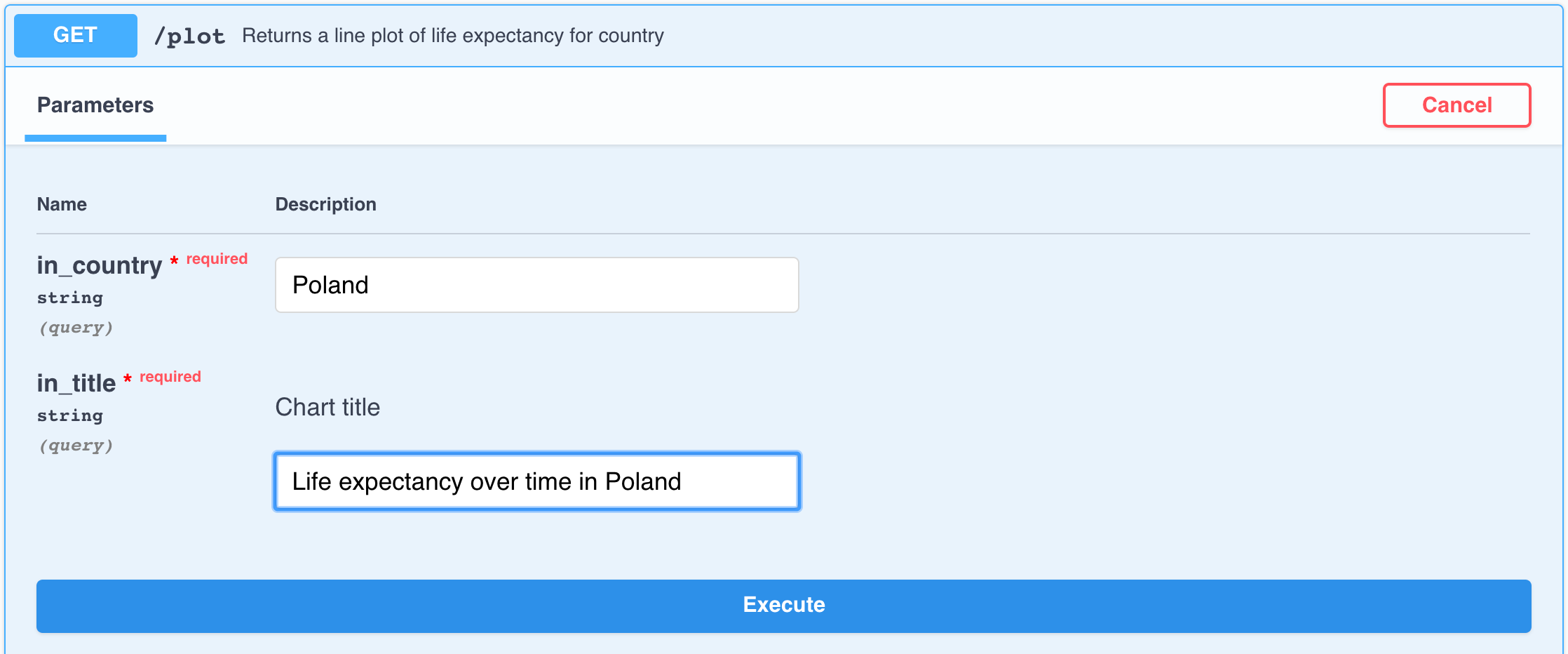Cancel the try-it-out mode
This screenshot has width=1568, height=654.
(1457, 105)
